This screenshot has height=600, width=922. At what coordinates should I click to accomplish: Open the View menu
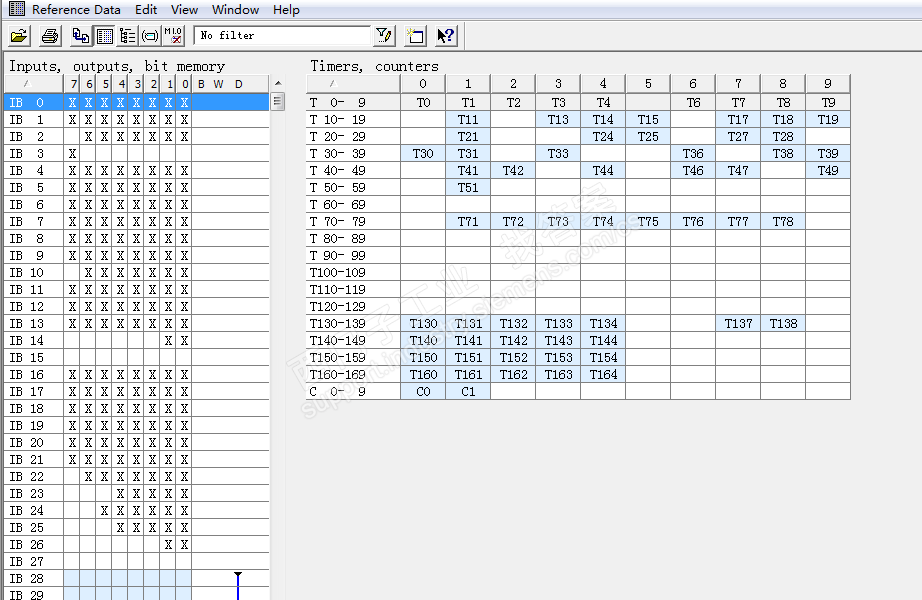(x=184, y=9)
